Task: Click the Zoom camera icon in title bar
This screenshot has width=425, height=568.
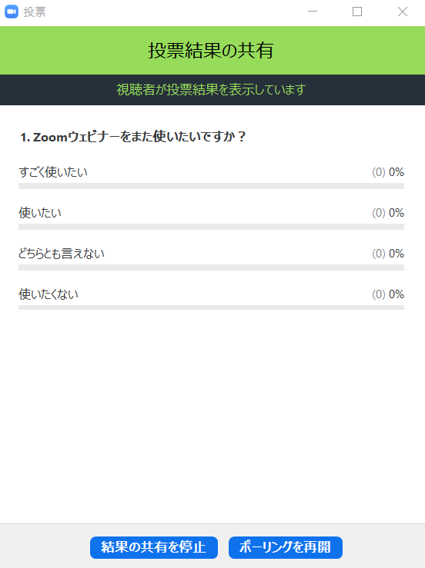Action: [11, 12]
